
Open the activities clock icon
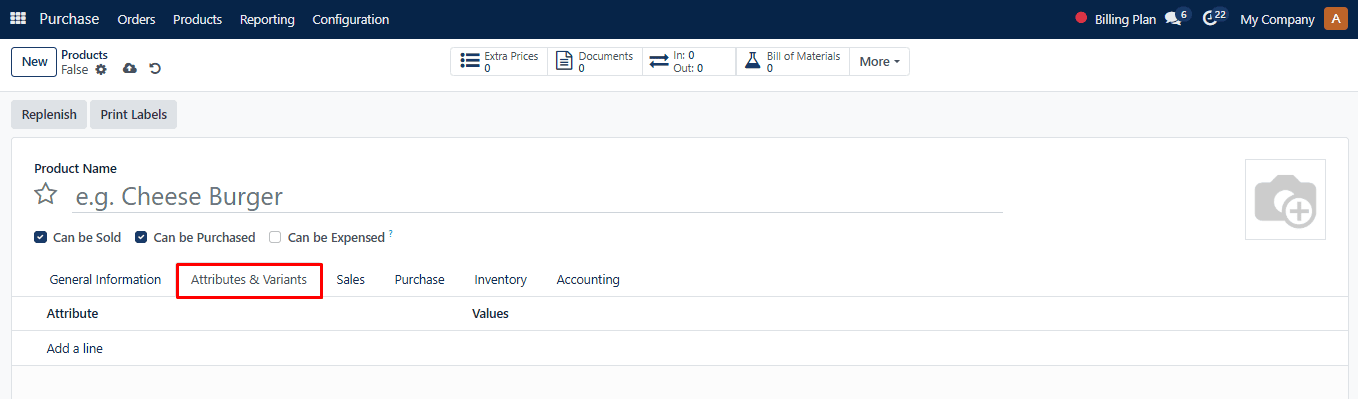[1210, 19]
